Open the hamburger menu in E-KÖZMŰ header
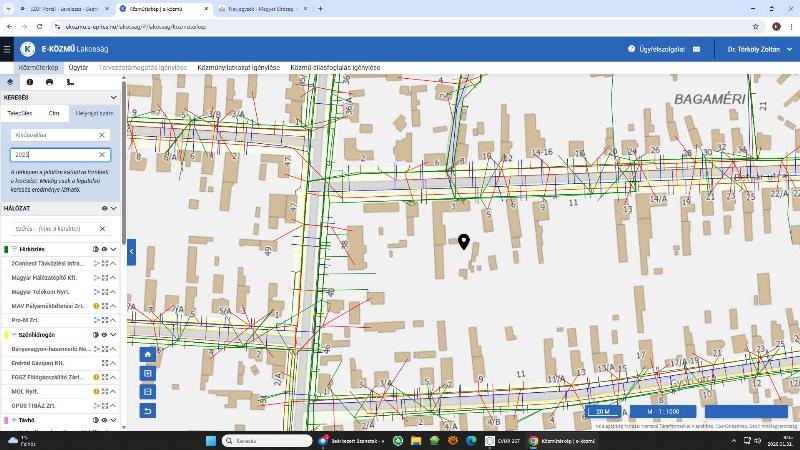This screenshot has width=800, height=450. [x=7, y=49]
